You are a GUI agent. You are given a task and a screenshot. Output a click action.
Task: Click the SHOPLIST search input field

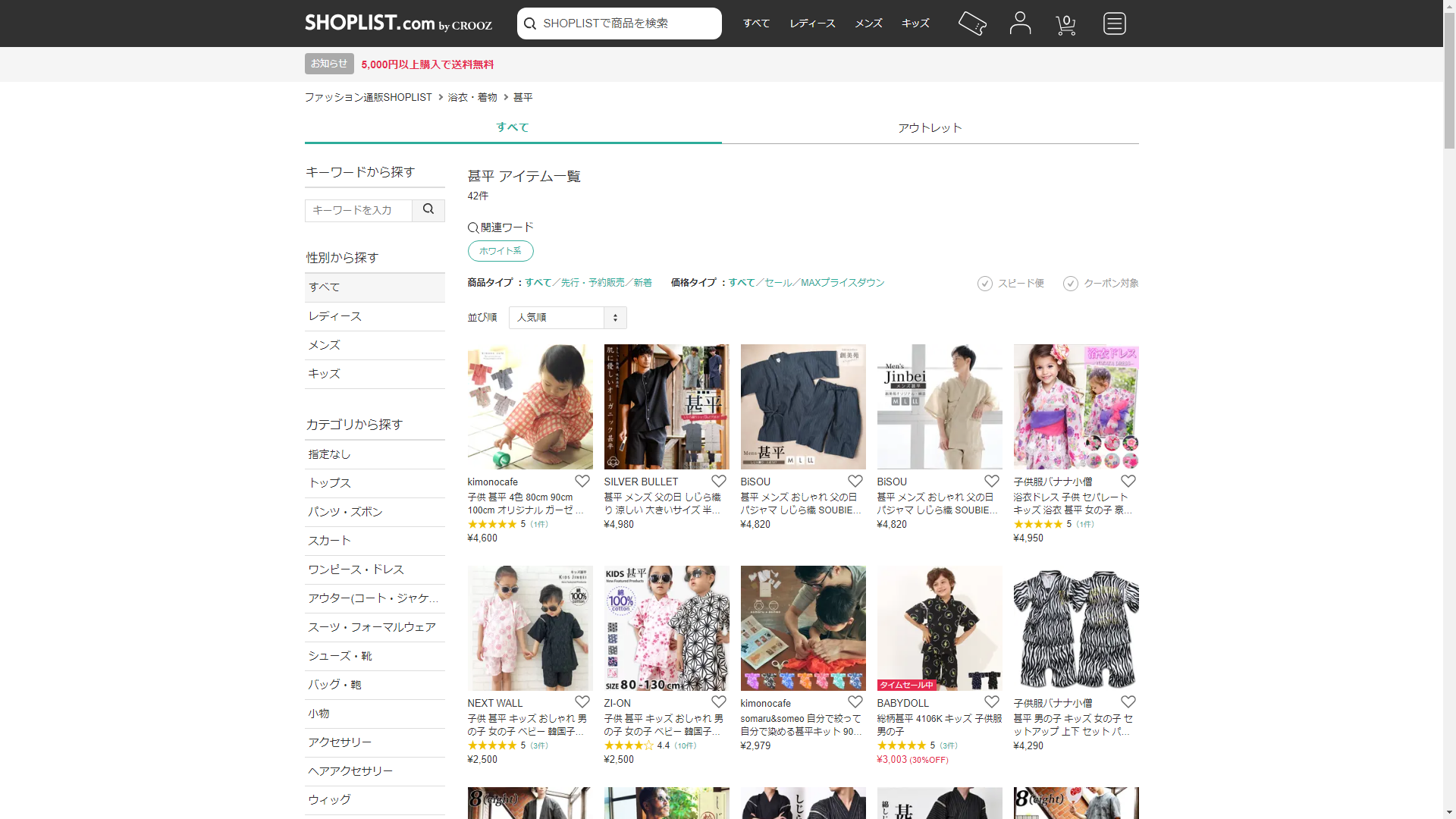[626, 24]
